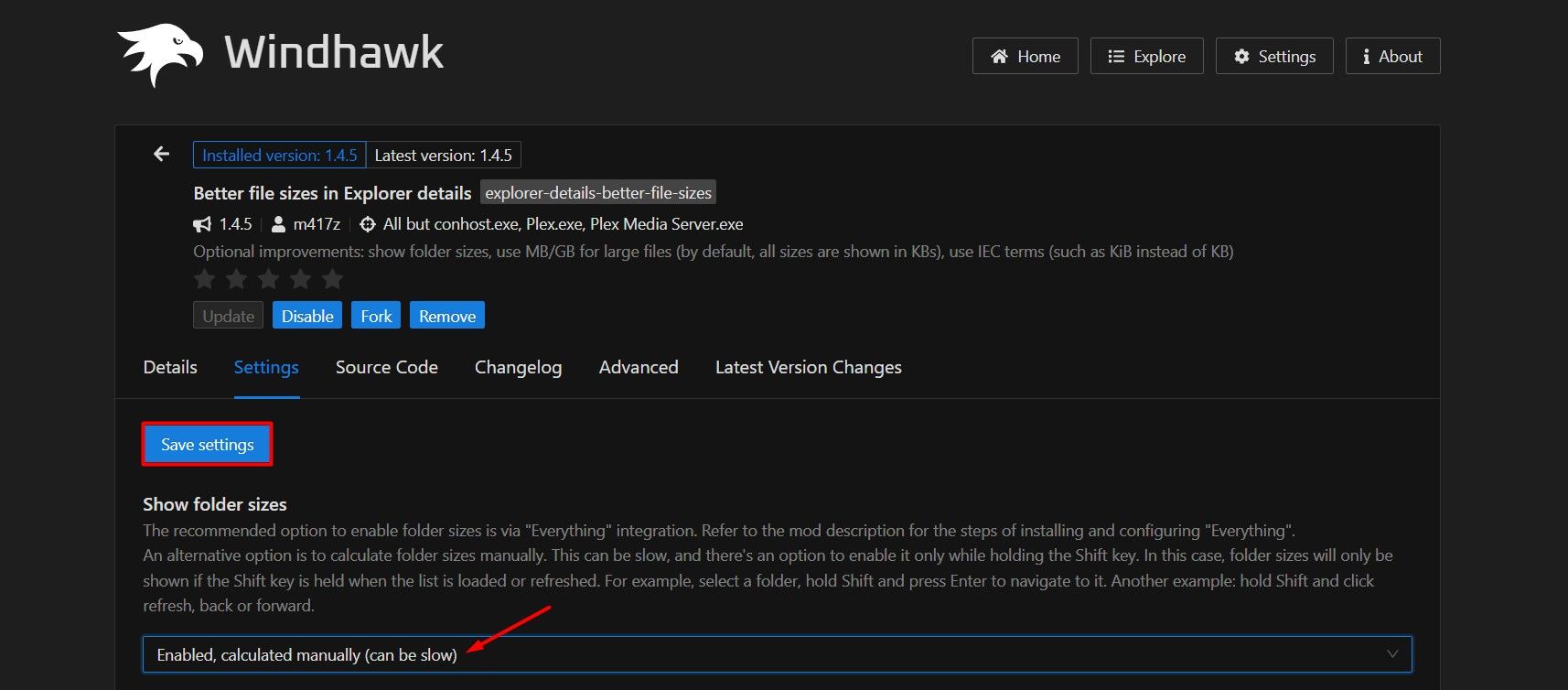Rate the mod two stars
This screenshot has height=690, width=1568.
237,278
